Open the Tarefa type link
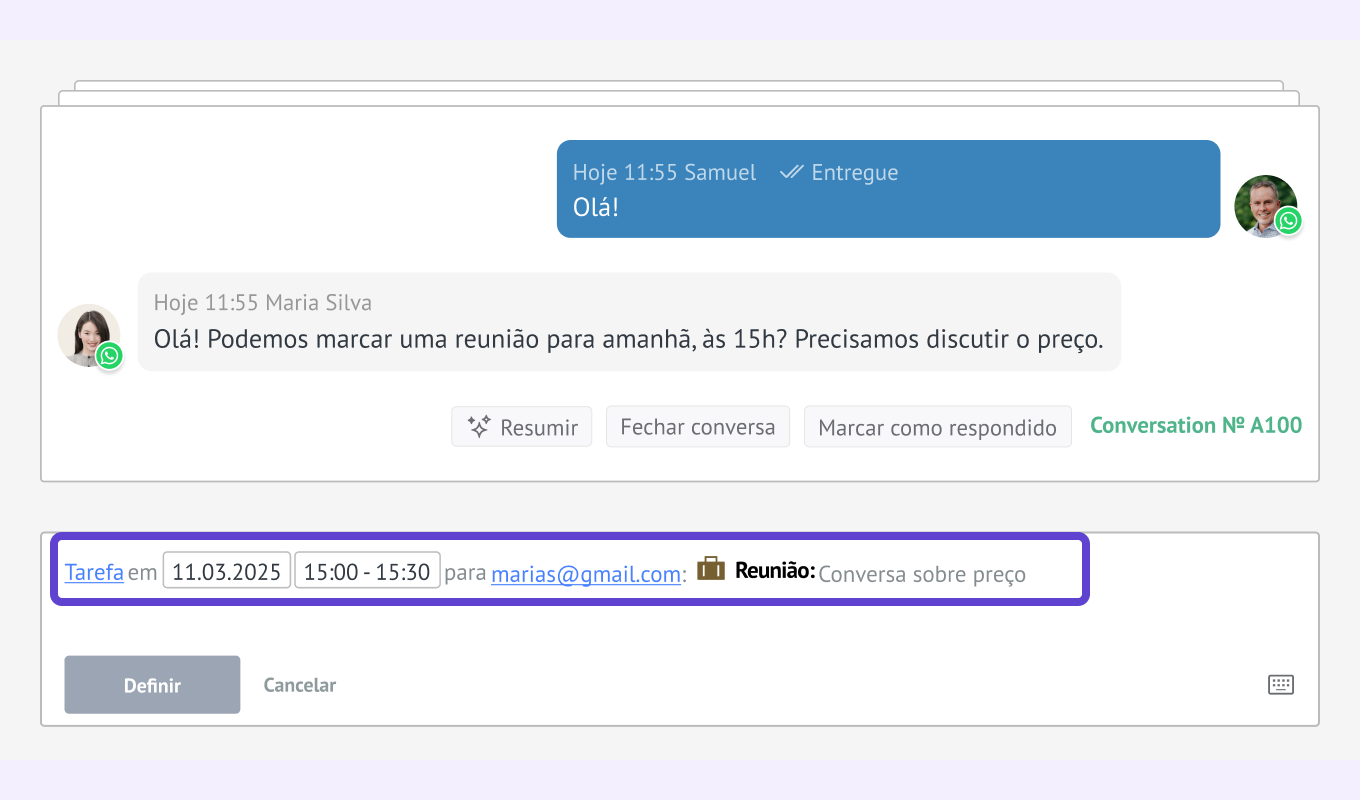The height and width of the screenshot is (800, 1360). click(x=94, y=573)
